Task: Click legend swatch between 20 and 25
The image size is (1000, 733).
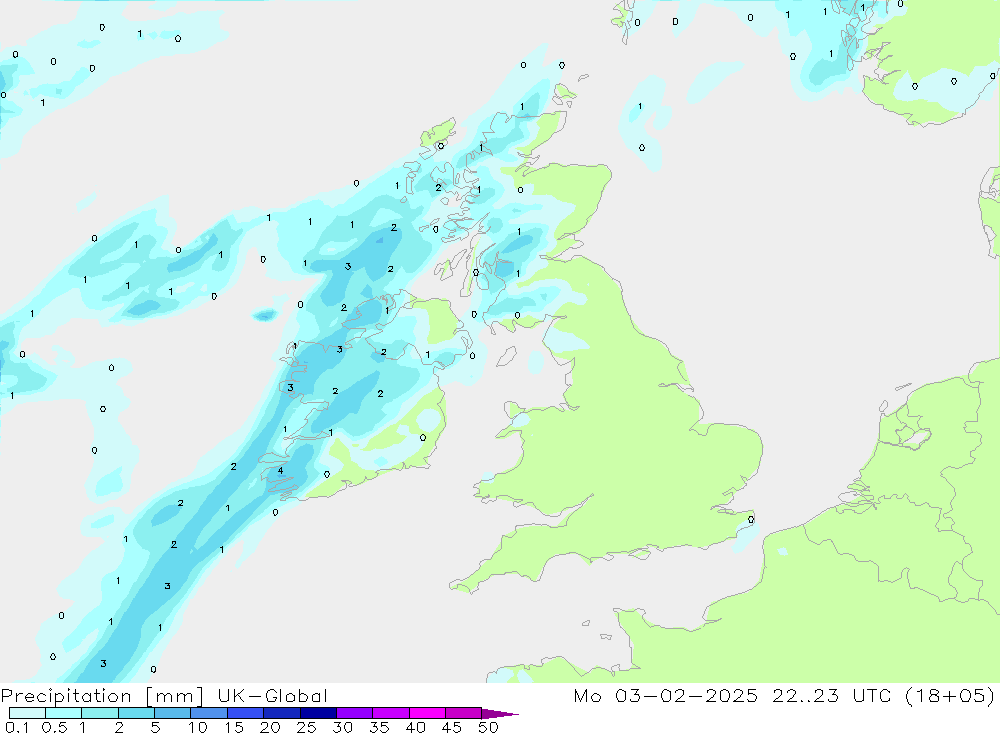Action: coord(282,713)
